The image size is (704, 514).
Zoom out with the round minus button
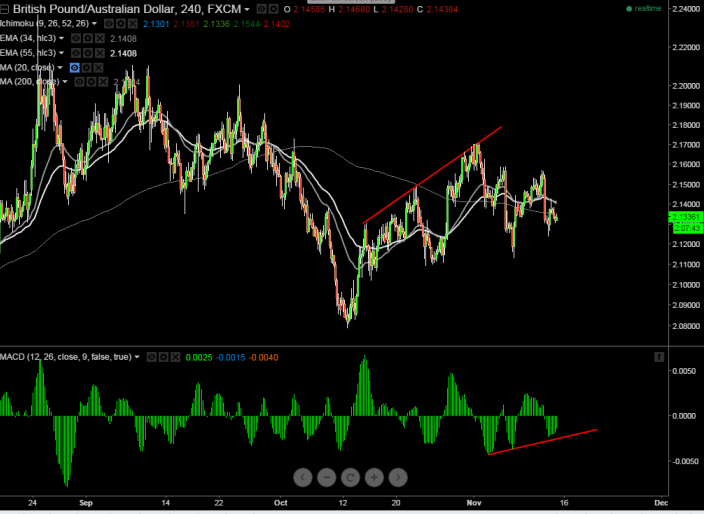point(326,477)
